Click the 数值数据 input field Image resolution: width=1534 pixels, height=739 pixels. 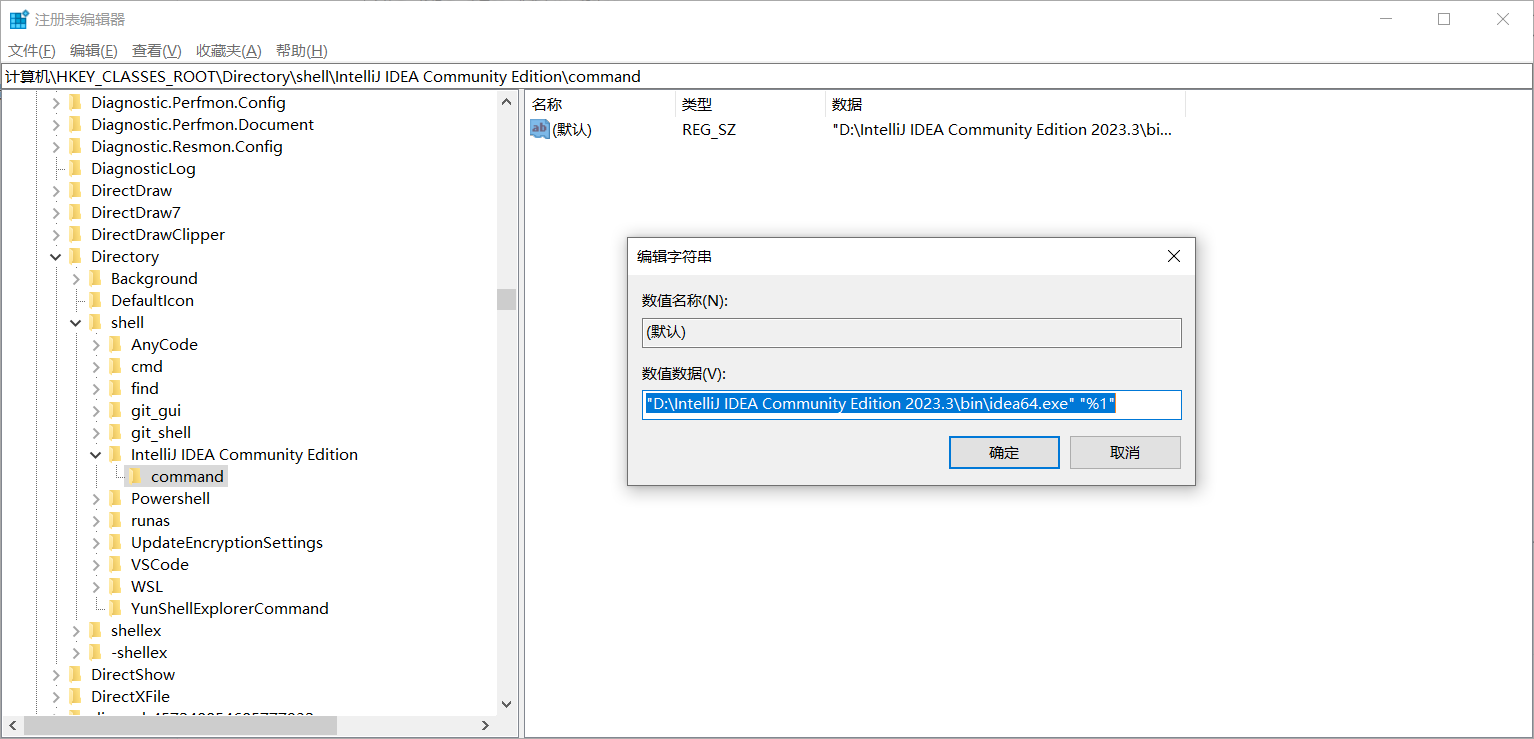point(911,404)
